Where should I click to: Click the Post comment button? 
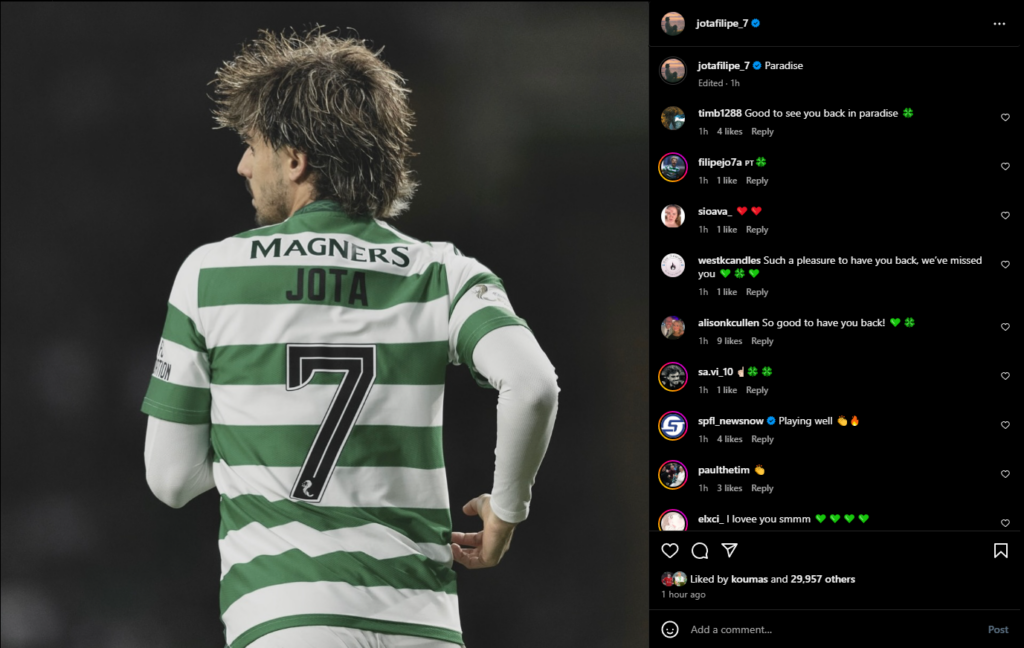click(x=998, y=630)
